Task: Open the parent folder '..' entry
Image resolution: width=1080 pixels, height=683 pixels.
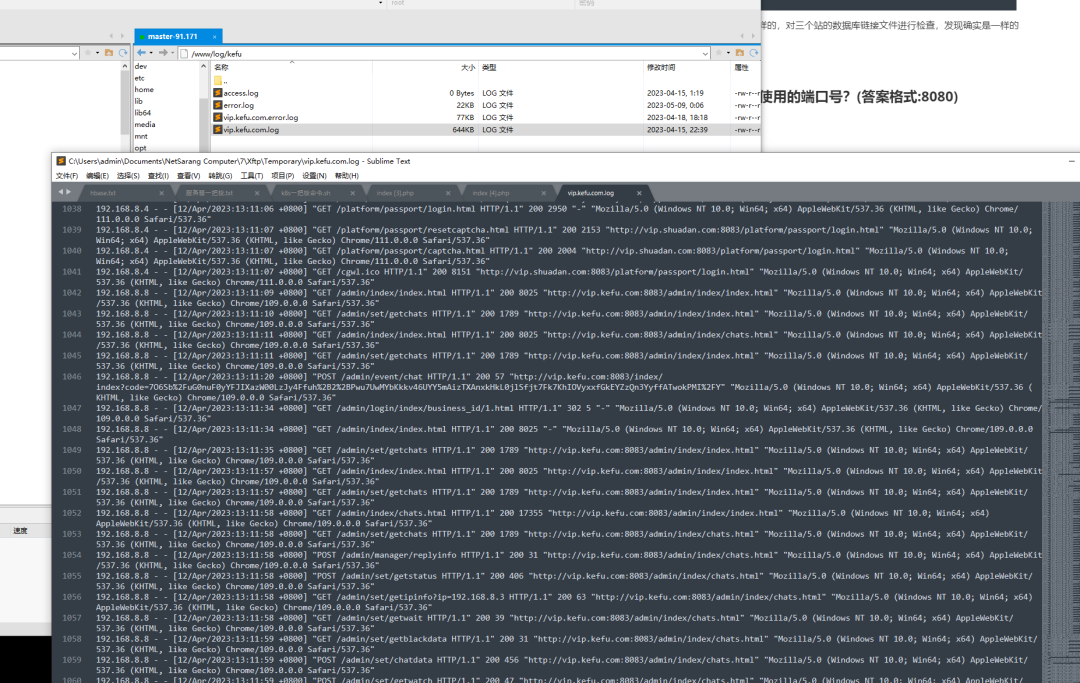Action: click(x=220, y=81)
